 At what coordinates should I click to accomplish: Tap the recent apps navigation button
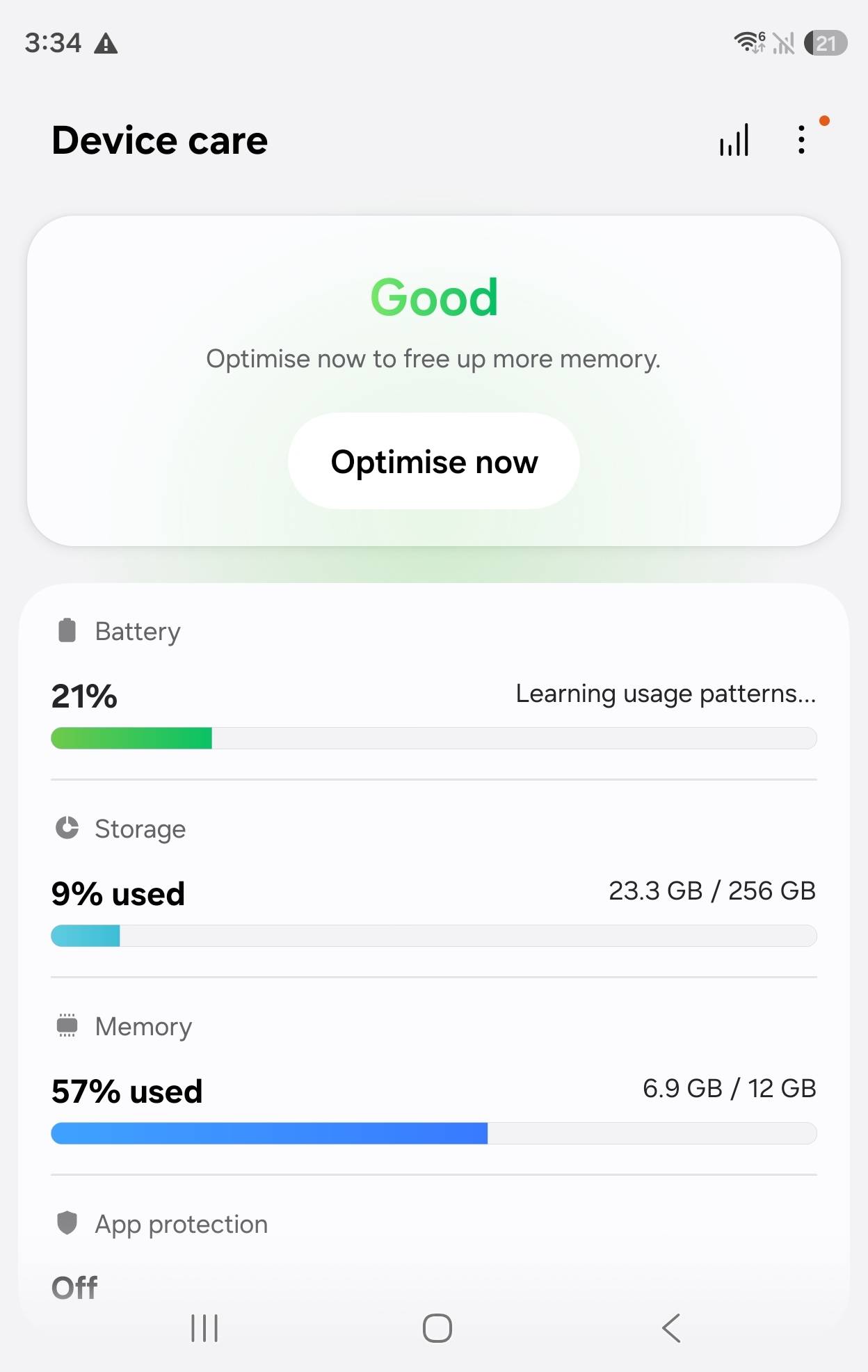pyautogui.click(x=204, y=1328)
